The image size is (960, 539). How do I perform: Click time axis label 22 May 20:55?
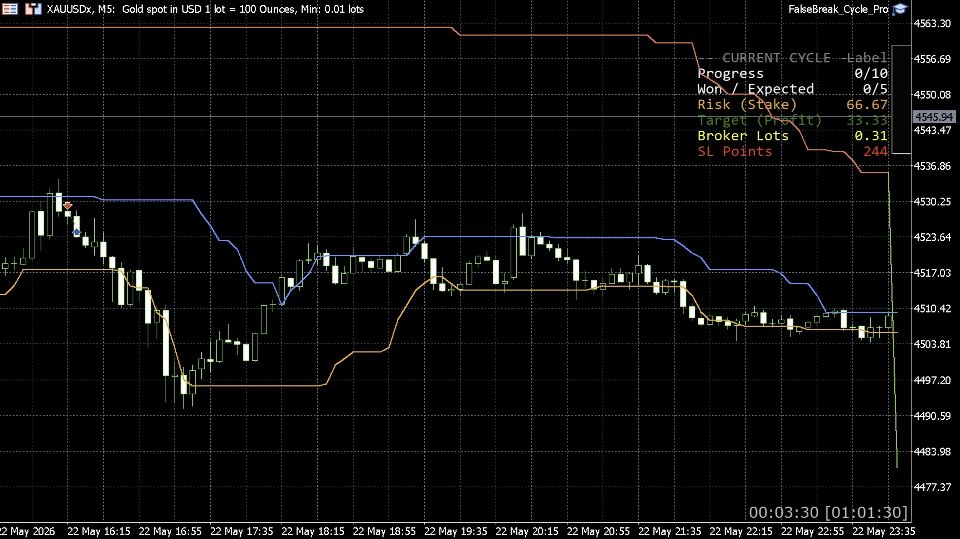click(599, 531)
